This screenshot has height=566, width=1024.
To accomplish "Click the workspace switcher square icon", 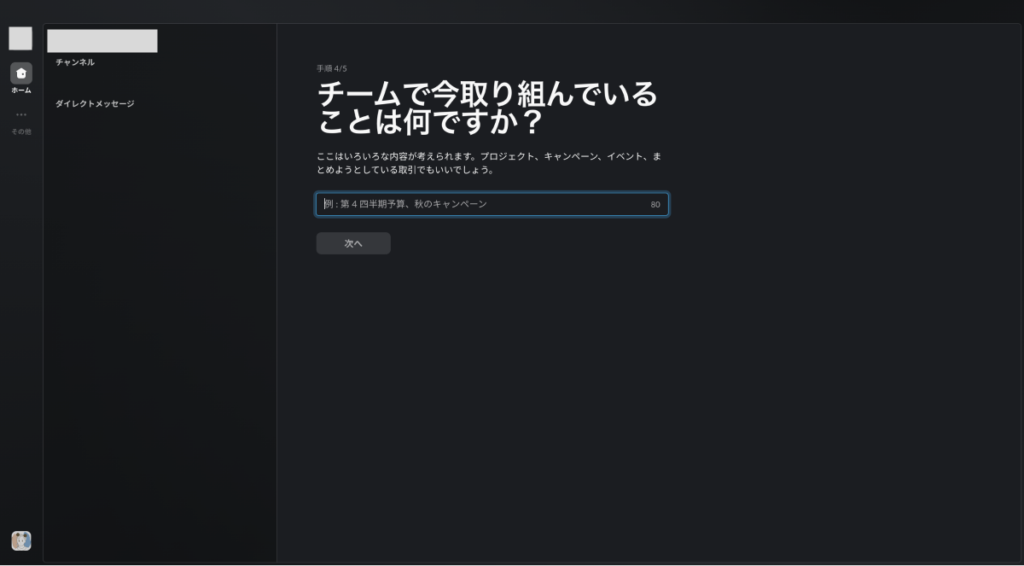I will (20, 38).
